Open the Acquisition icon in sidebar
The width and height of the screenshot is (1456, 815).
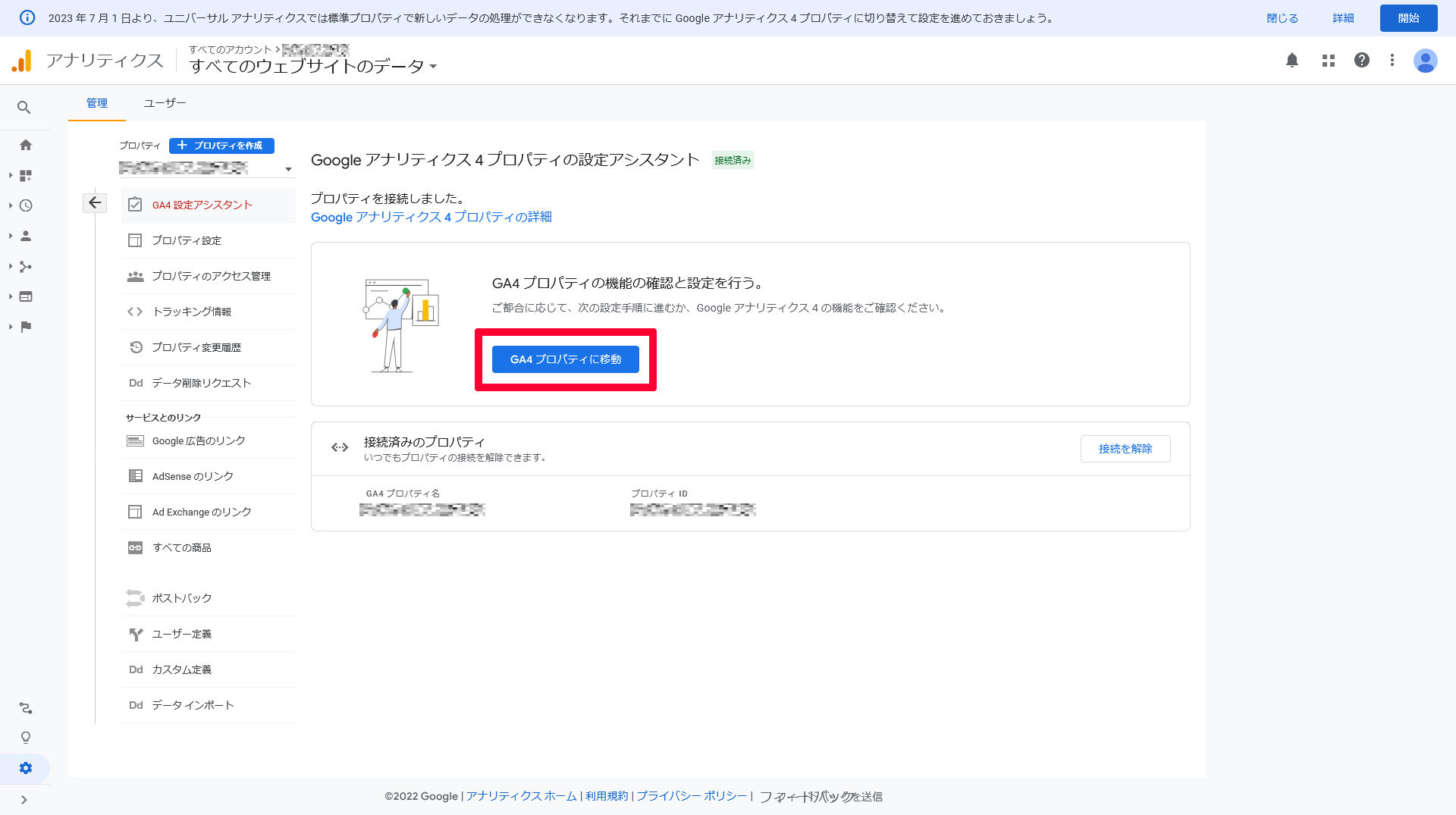point(26,266)
